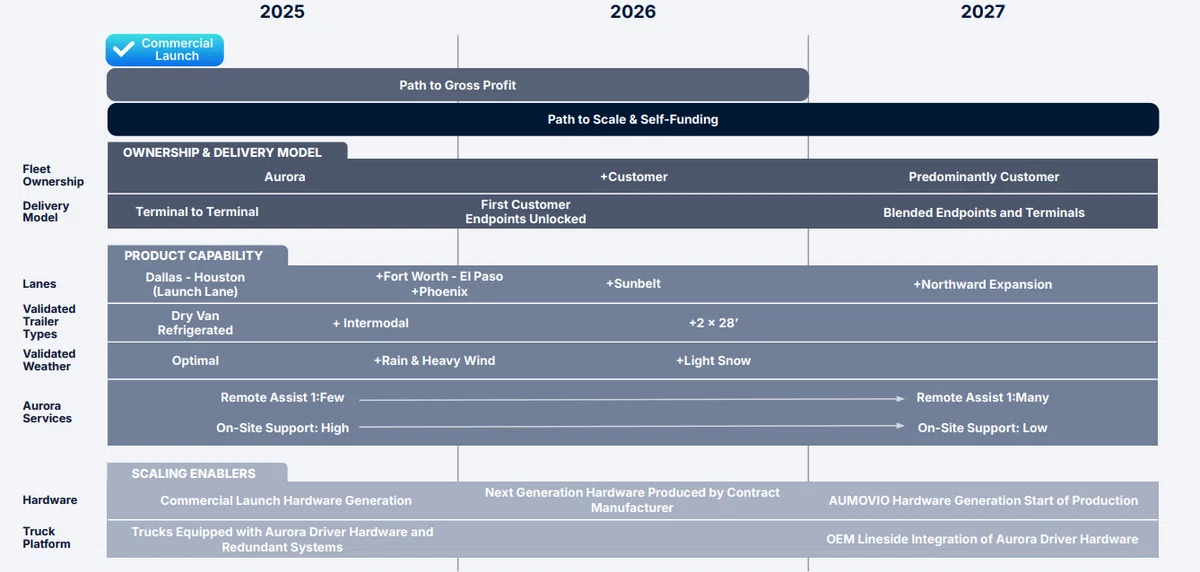The width and height of the screenshot is (1200, 572).
Task: Click the Dallas - Houston launch lane
Action: 195,284
